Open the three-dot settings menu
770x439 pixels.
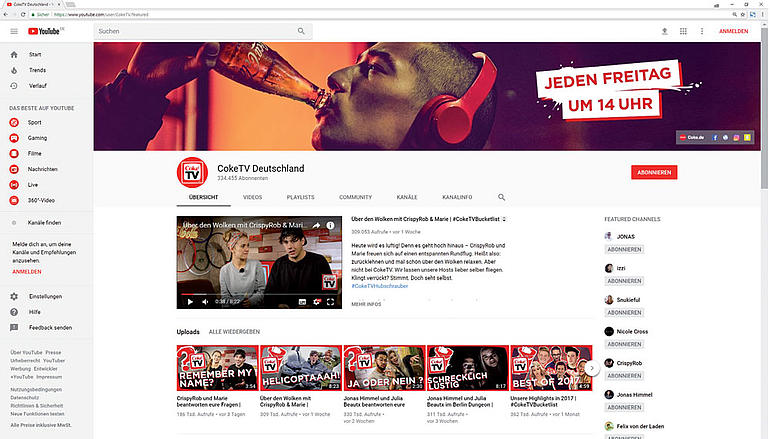click(702, 31)
